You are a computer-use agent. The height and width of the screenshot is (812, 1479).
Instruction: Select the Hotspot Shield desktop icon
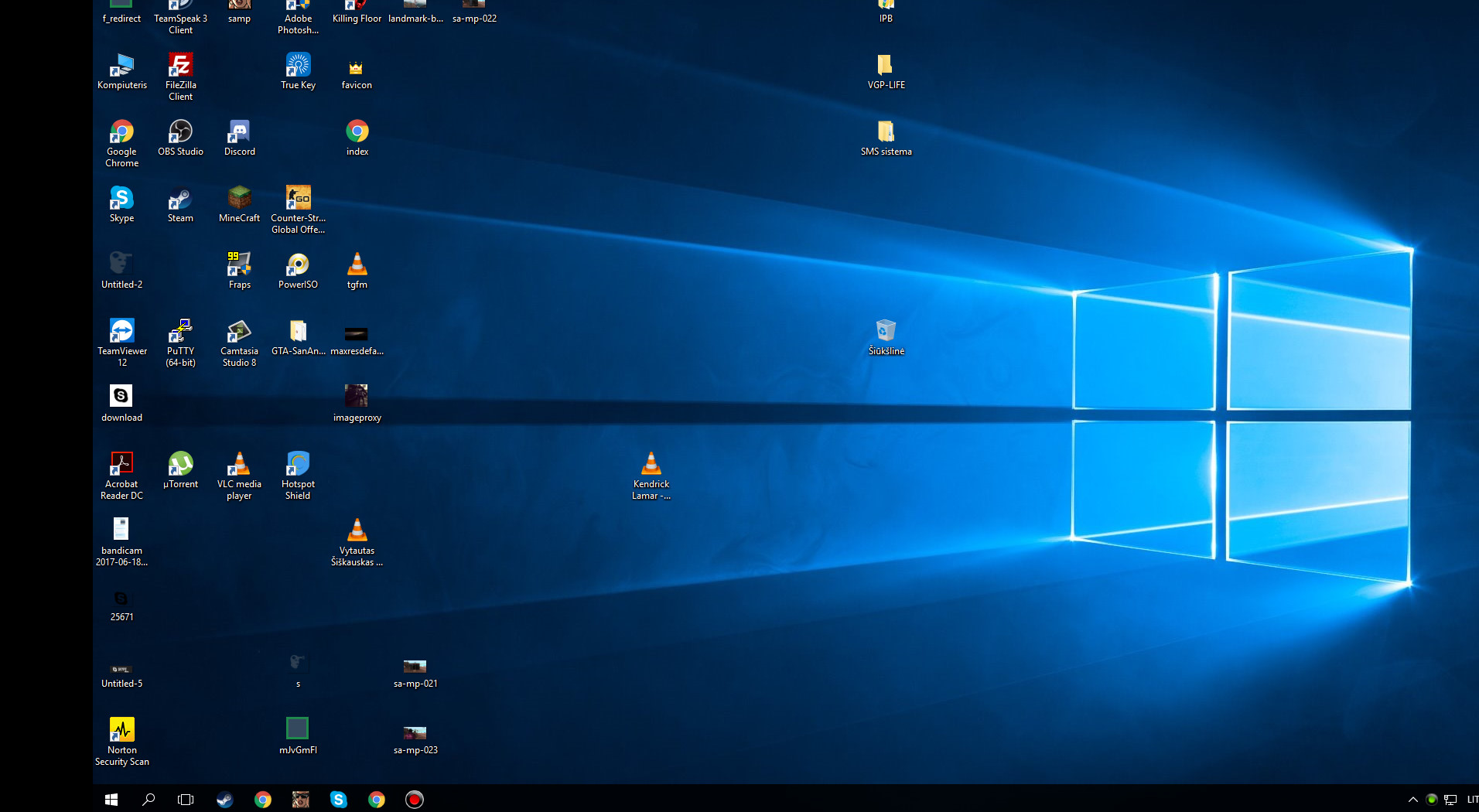[x=298, y=475]
